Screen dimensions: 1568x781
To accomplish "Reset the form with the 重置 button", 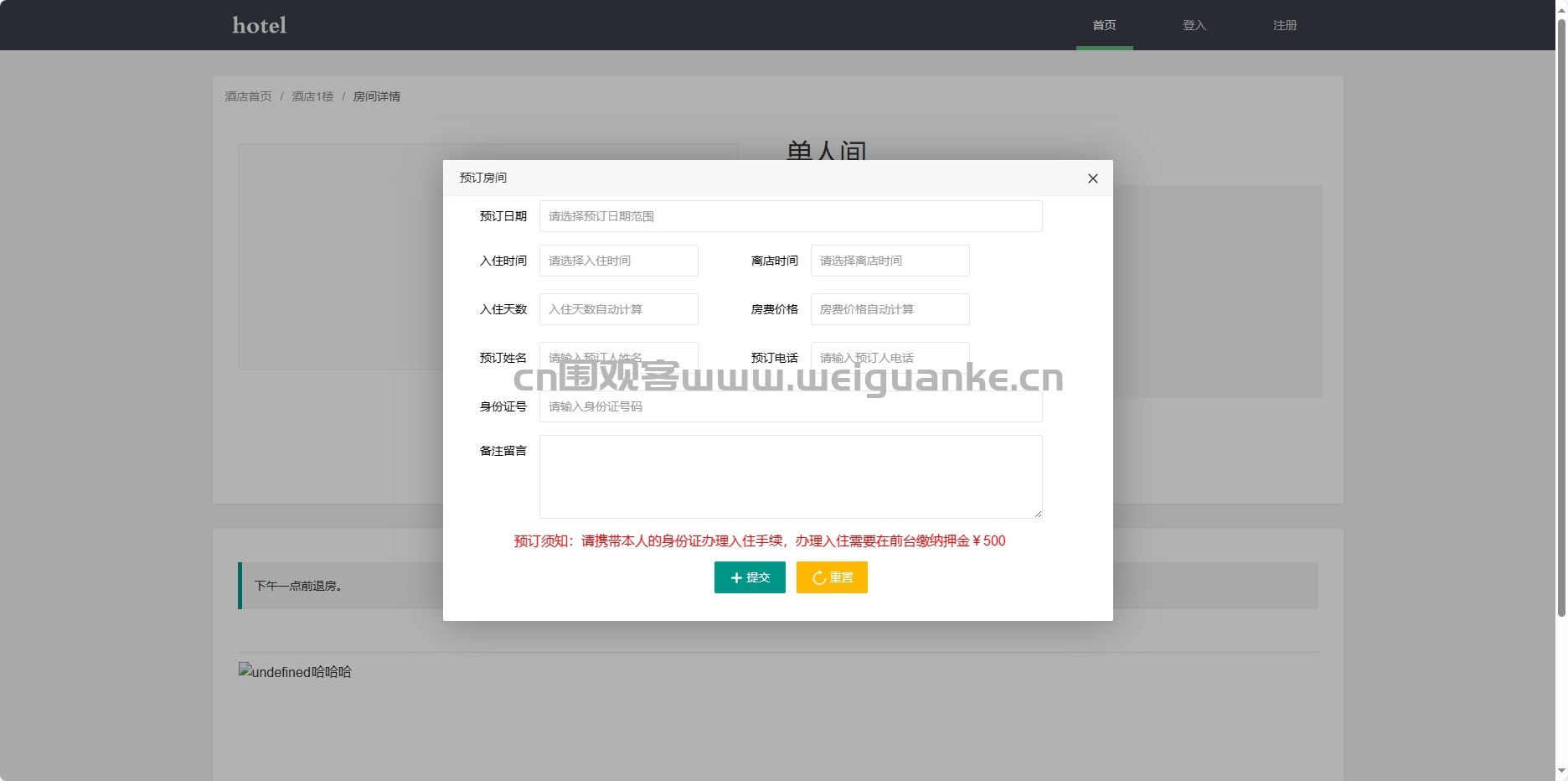I will pos(832,577).
